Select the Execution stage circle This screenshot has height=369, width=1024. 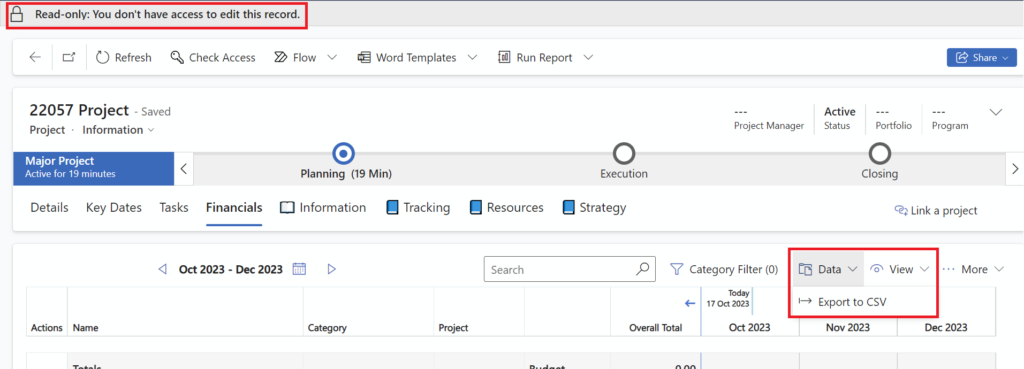624,154
